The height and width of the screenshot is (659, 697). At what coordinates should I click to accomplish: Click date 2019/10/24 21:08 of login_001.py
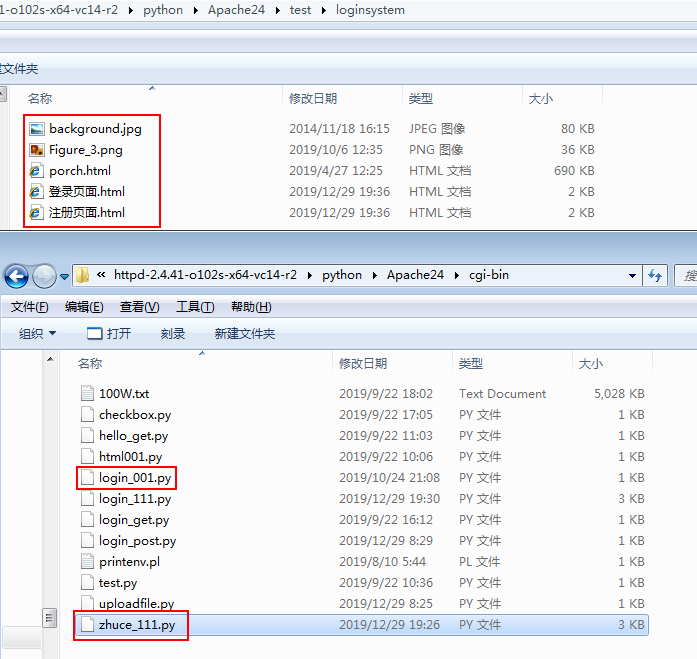pyautogui.click(x=389, y=478)
